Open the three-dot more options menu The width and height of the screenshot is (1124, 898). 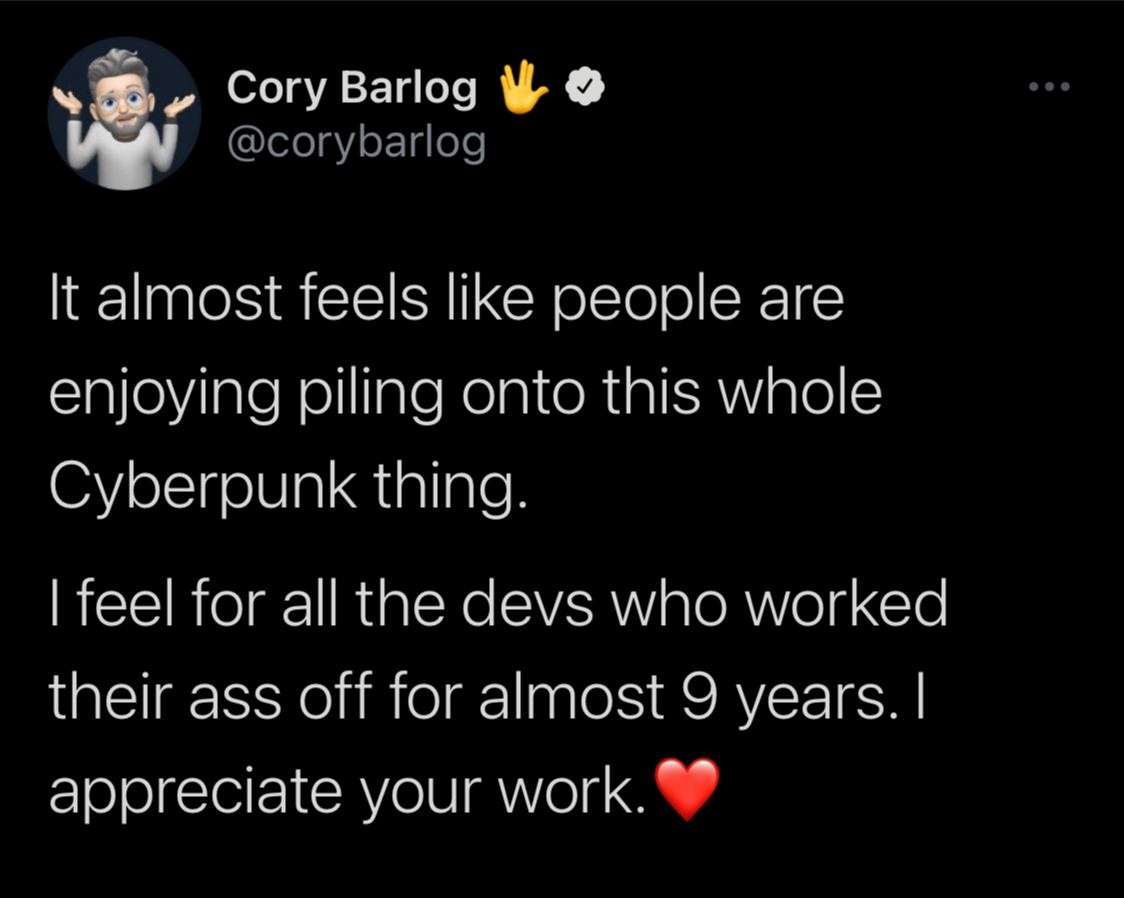coord(1051,87)
